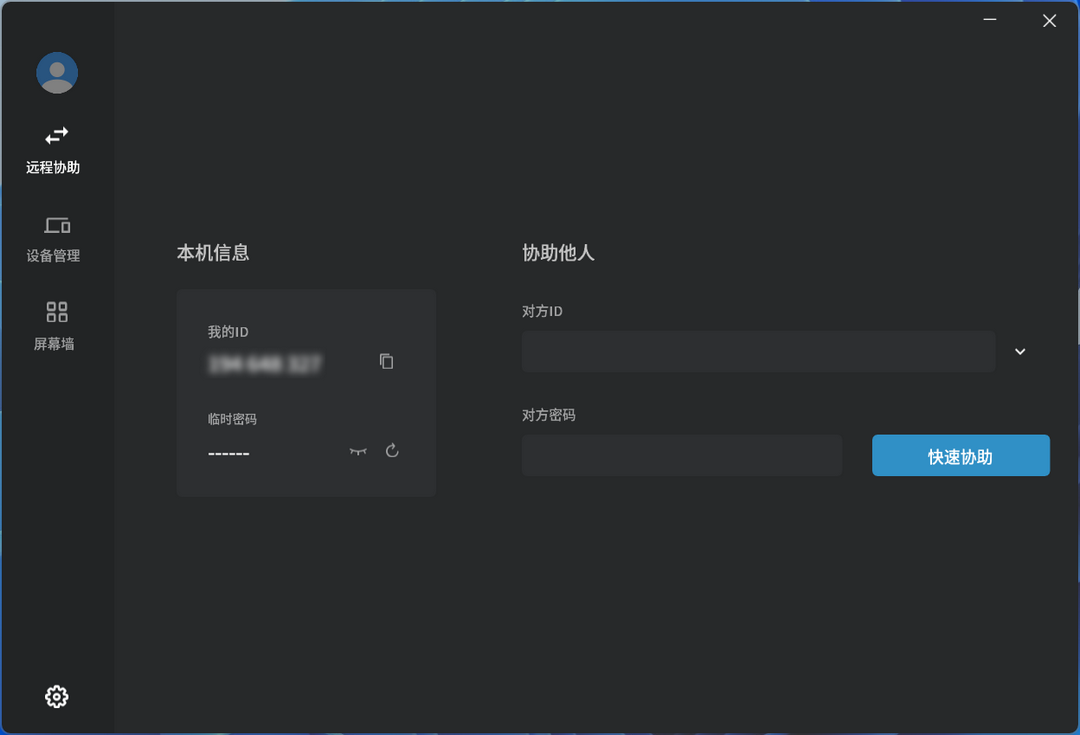Image resolution: width=1080 pixels, height=735 pixels.
Task: Click inside the 对方密码 field
Action: [x=682, y=455]
